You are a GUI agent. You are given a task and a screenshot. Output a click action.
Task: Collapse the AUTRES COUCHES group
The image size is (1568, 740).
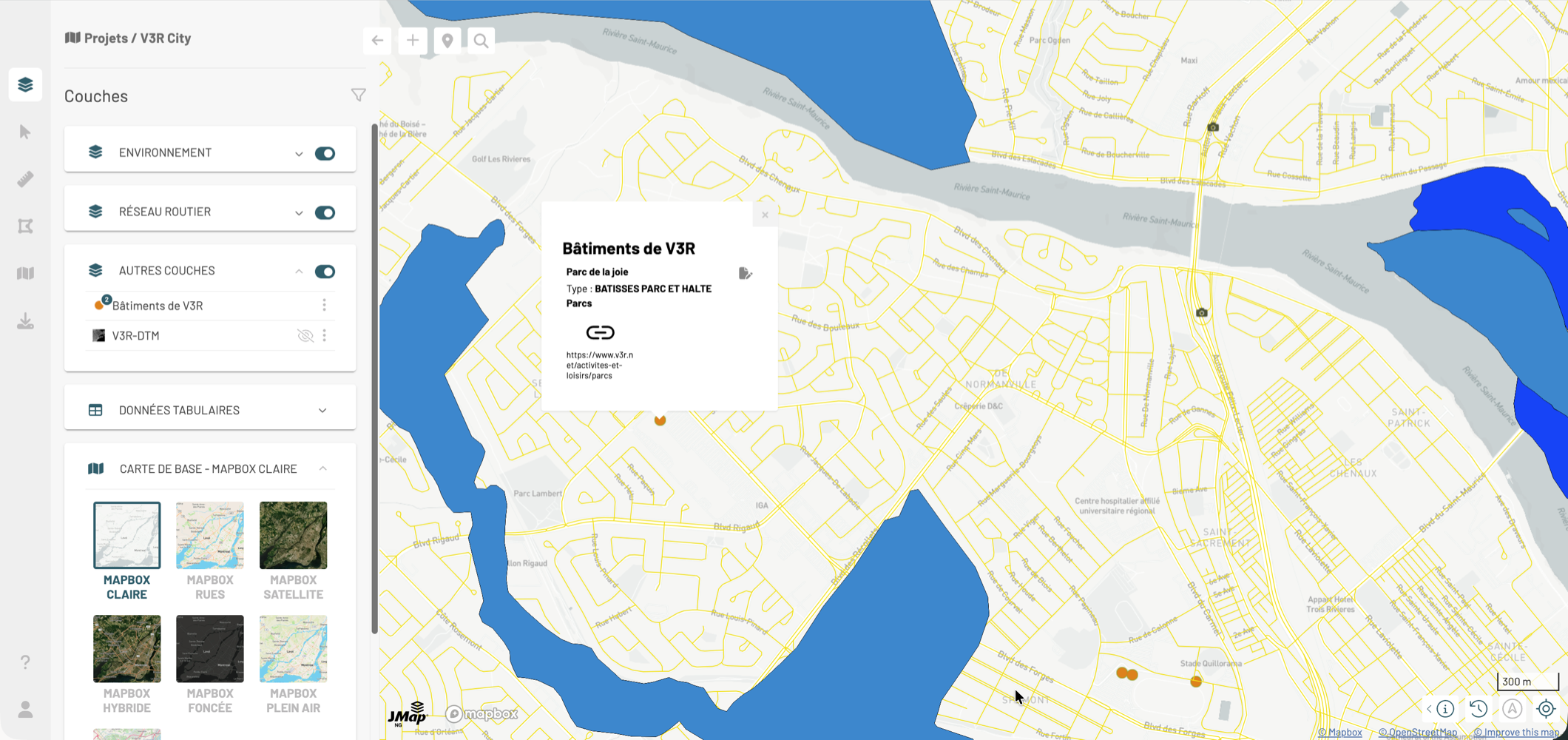[299, 272]
